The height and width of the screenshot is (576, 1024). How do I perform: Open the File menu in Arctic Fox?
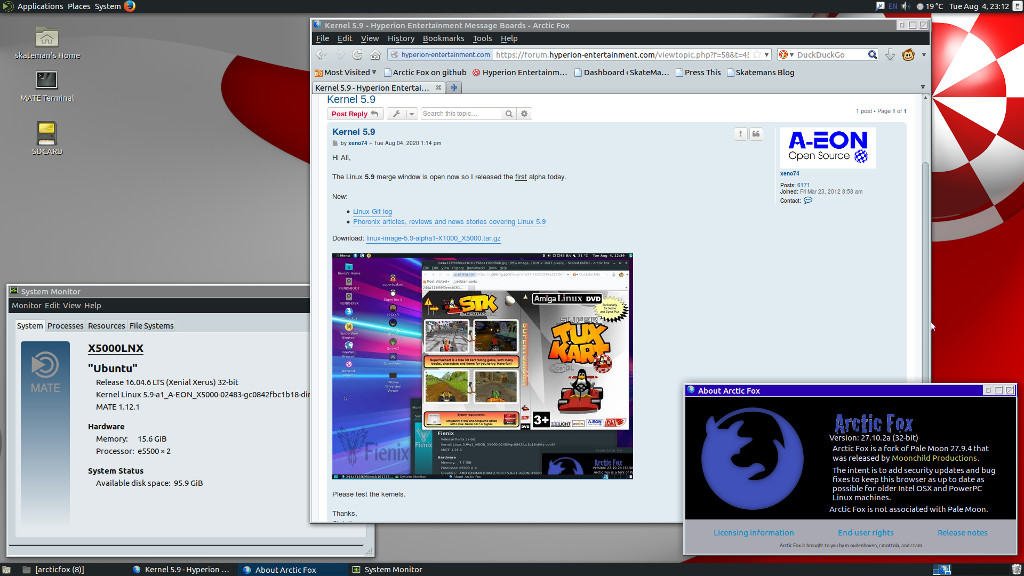click(323, 39)
